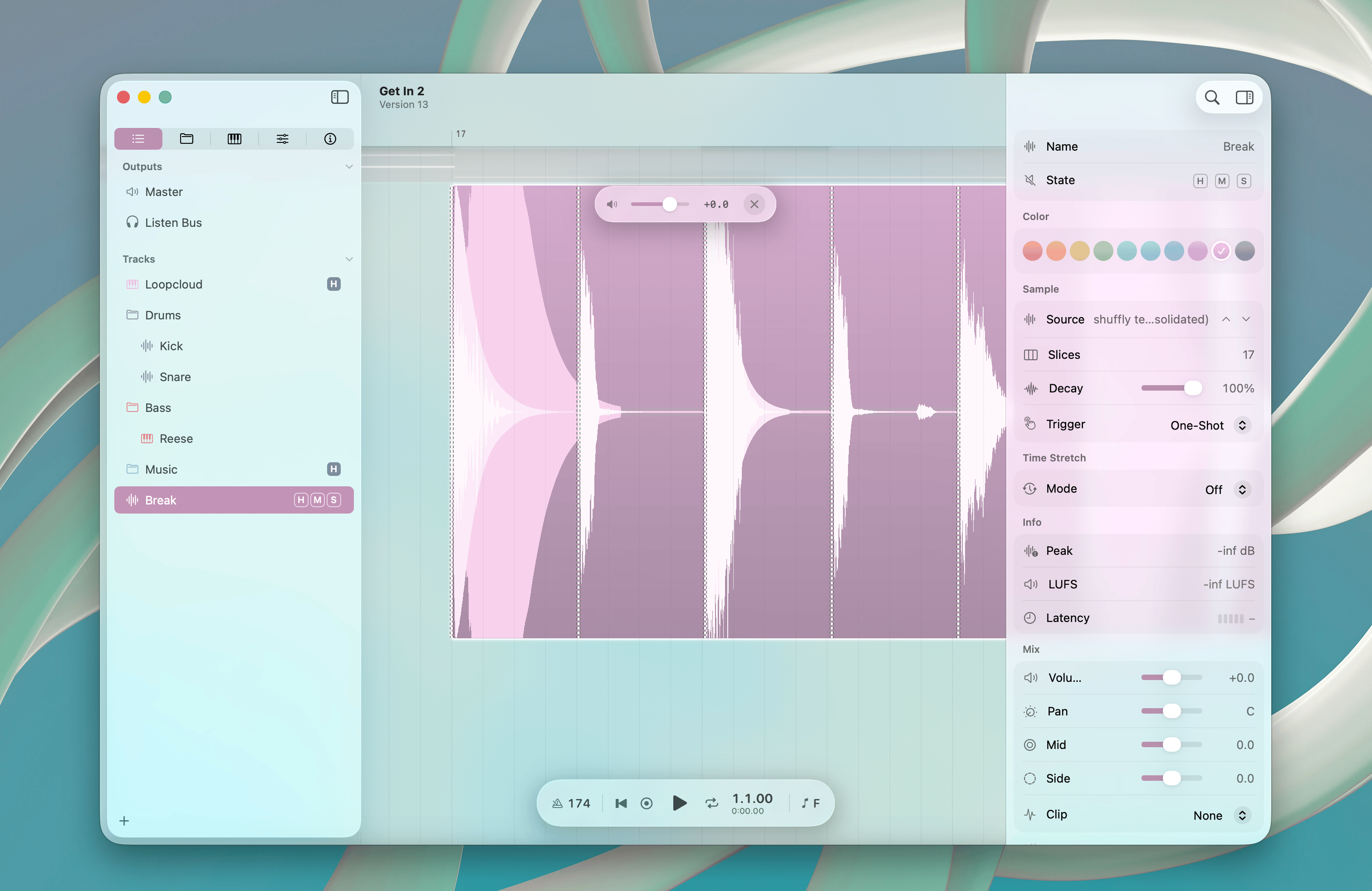Choose the green color swatch
This screenshot has height=891, width=1372.
pyautogui.click(x=1103, y=251)
